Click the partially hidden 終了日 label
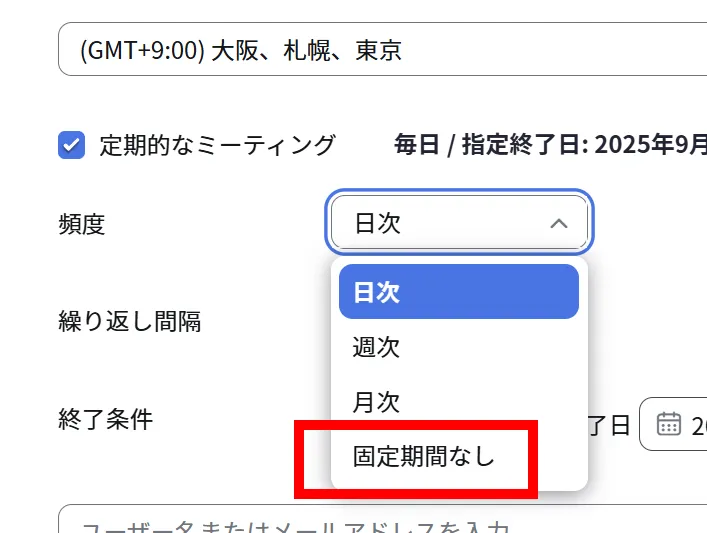 pyautogui.click(x=610, y=425)
